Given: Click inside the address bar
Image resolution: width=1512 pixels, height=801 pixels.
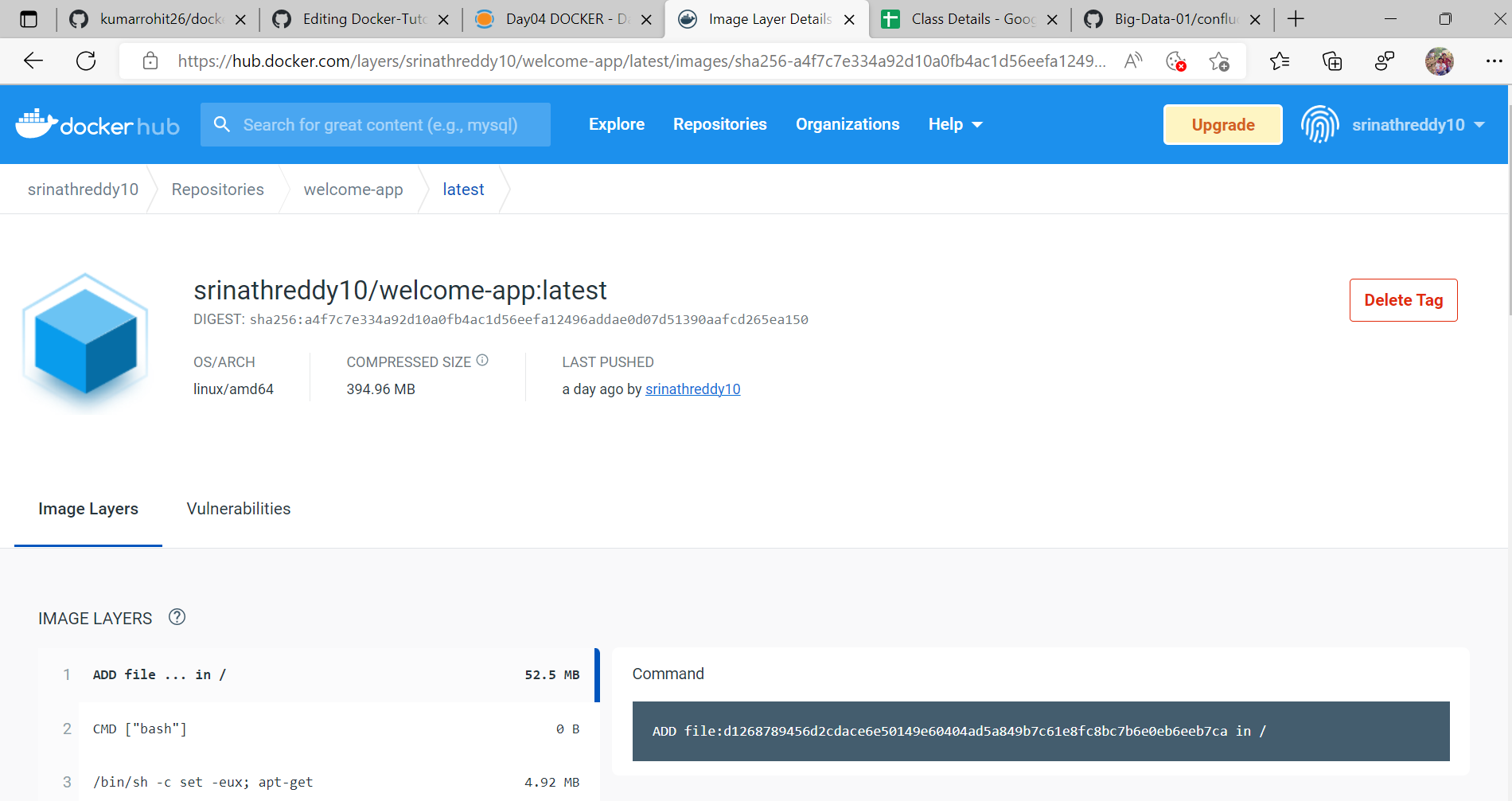Looking at the screenshot, I should pos(637,61).
